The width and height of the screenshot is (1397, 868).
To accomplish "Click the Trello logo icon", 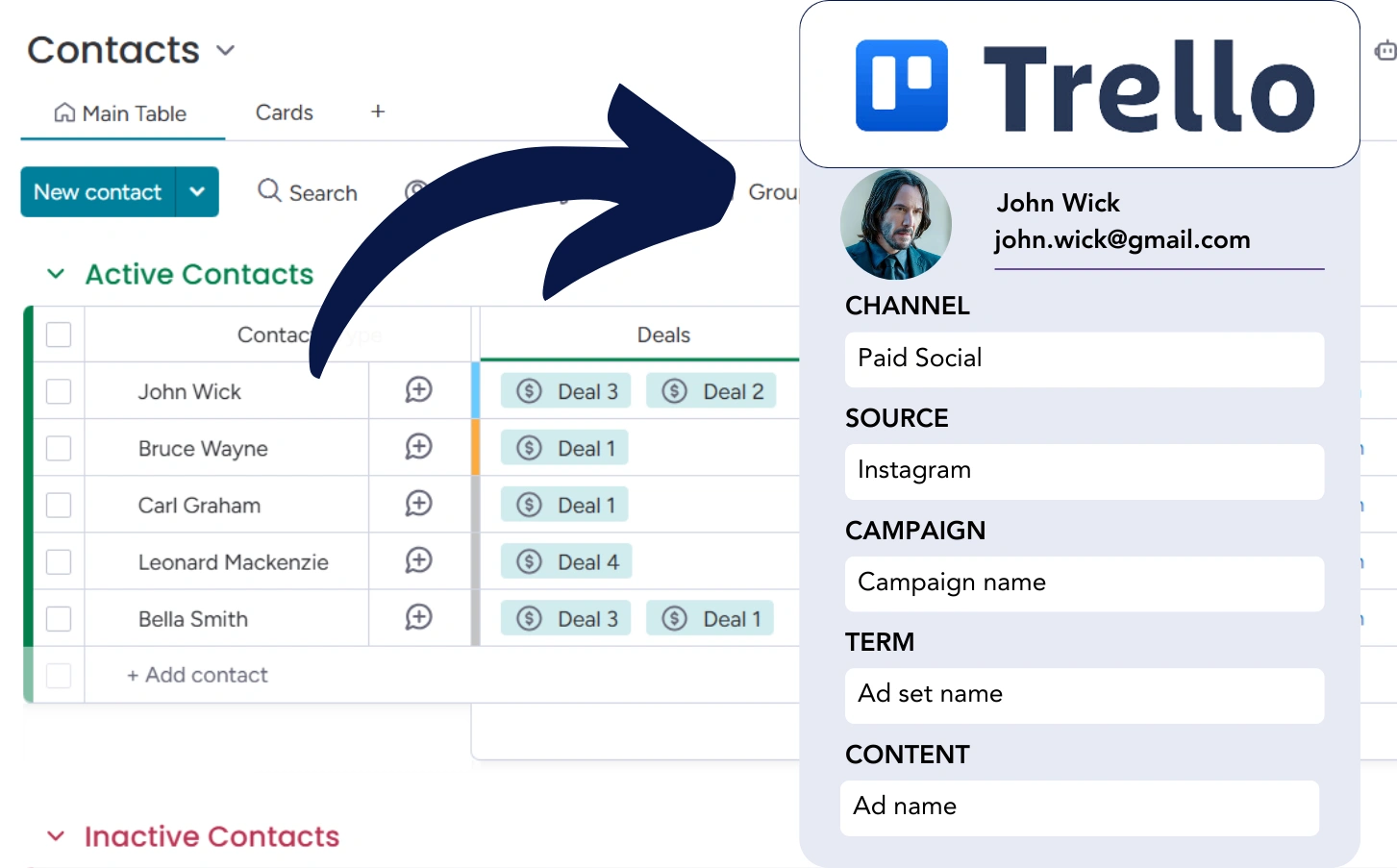I will [x=901, y=85].
